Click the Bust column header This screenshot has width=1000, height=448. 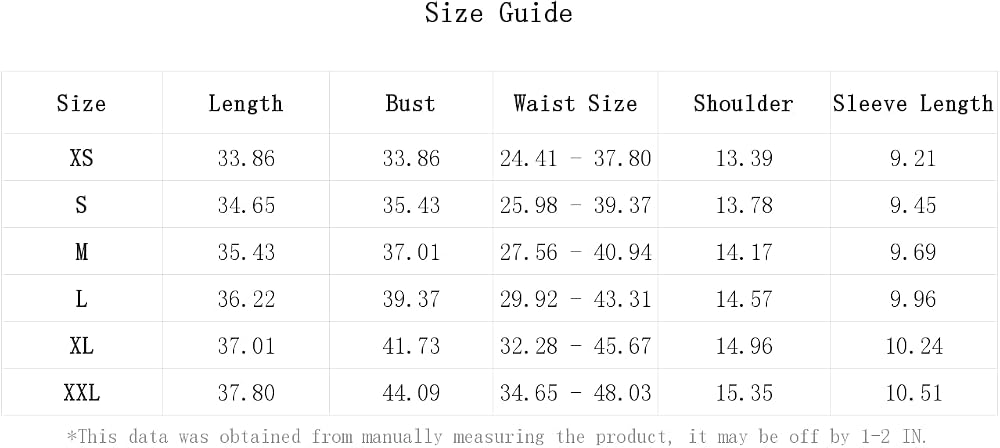(x=411, y=103)
